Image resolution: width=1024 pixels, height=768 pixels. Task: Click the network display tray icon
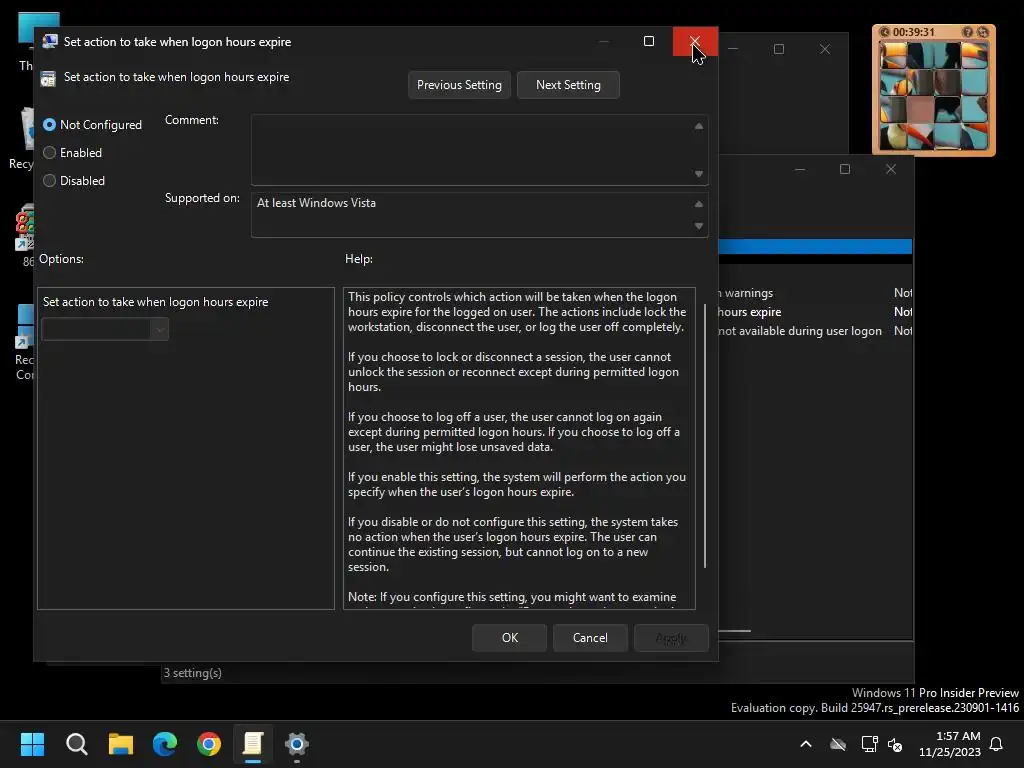[869, 744]
